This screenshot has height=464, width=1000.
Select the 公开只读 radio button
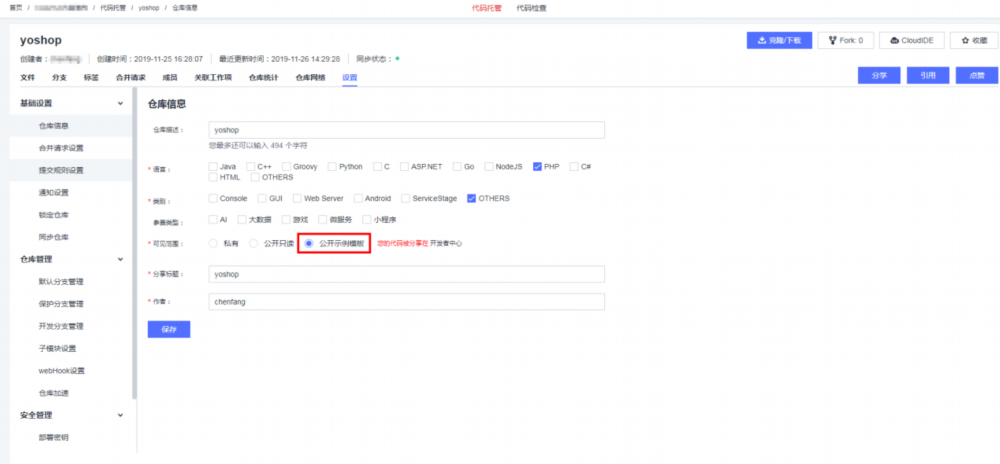[253, 243]
